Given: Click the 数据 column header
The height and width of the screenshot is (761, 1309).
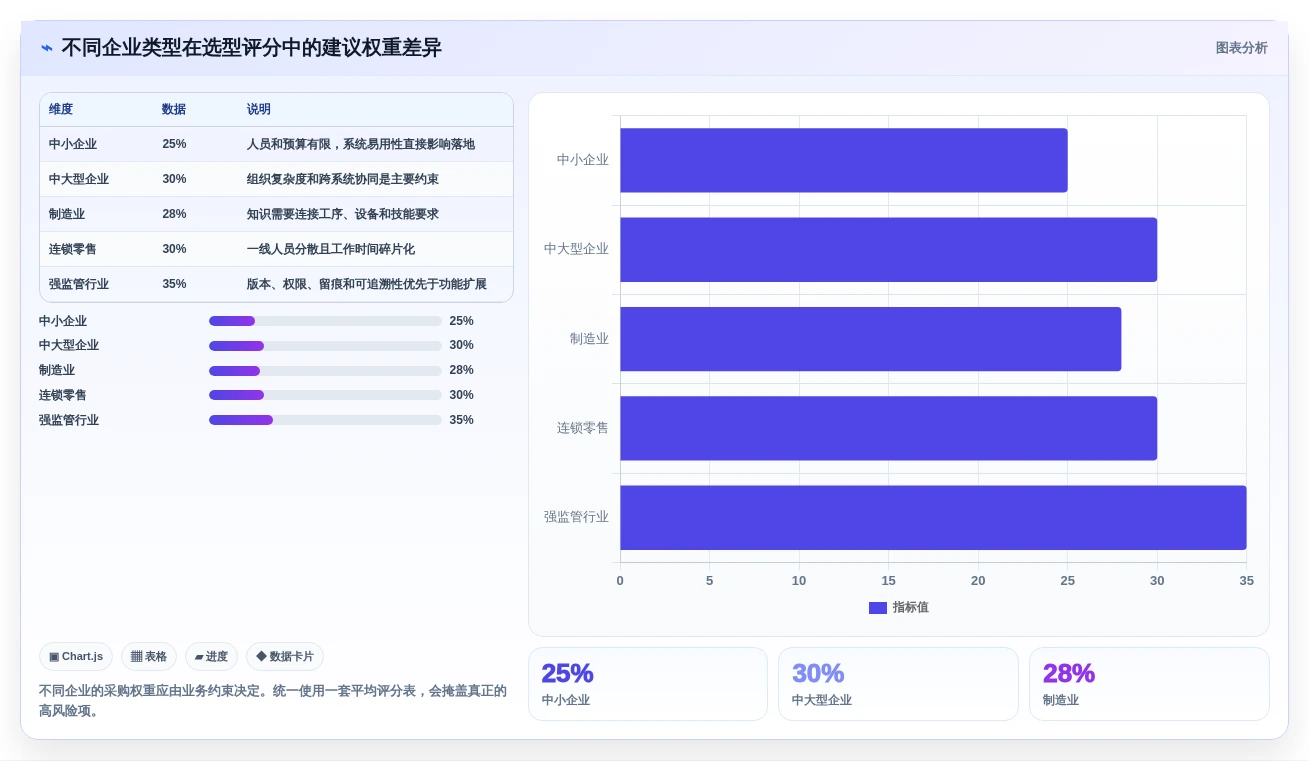Looking at the screenshot, I should [x=174, y=109].
